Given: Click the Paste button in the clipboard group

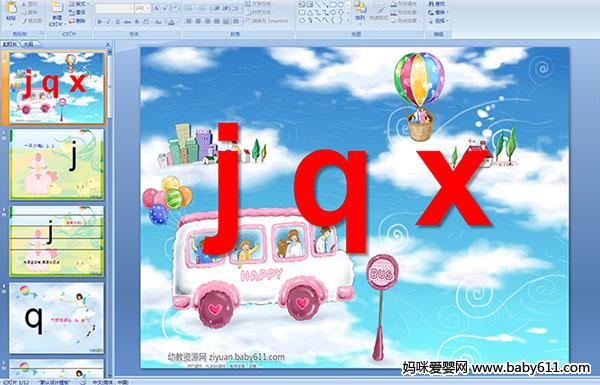Looking at the screenshot, I should (11, 13).
